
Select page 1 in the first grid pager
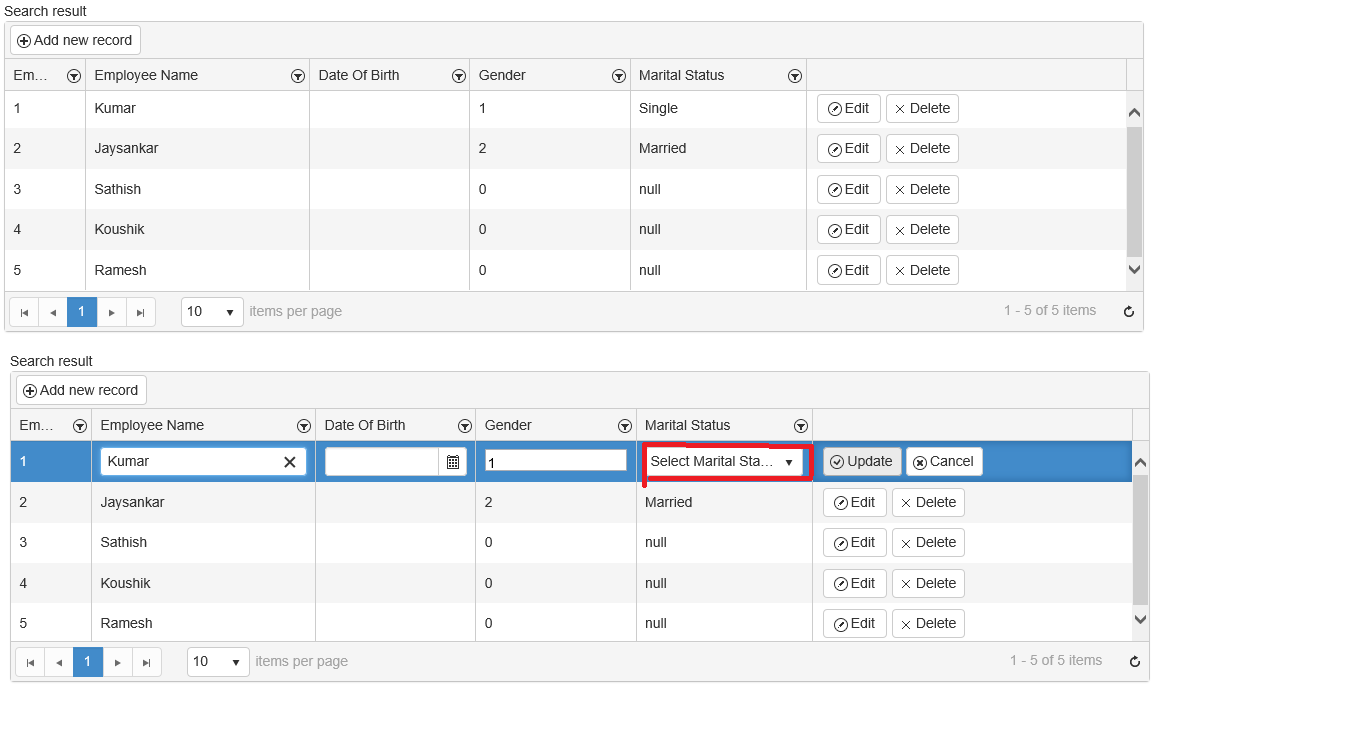pos(82,312)
